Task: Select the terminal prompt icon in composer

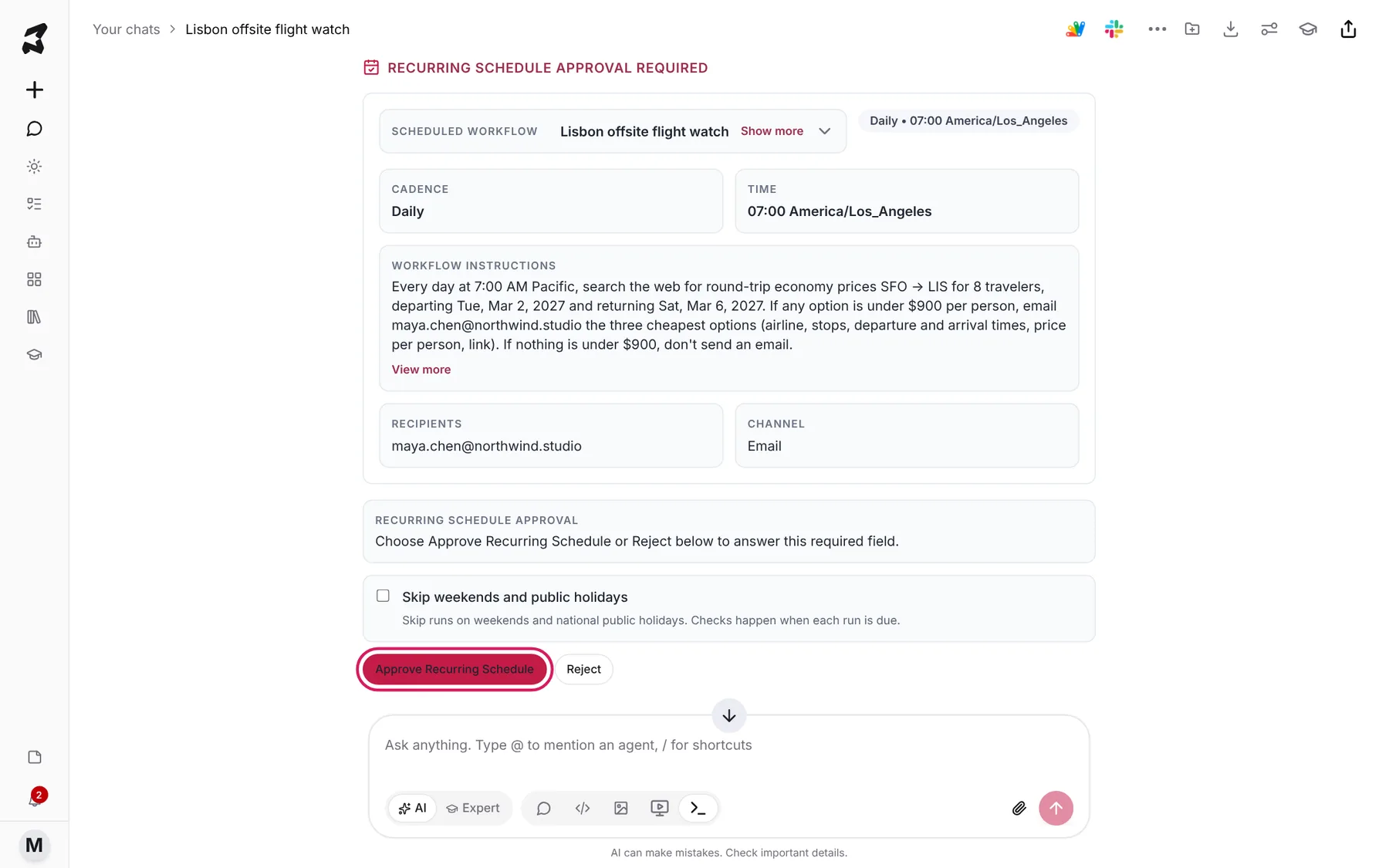Action: coord(698,808)
